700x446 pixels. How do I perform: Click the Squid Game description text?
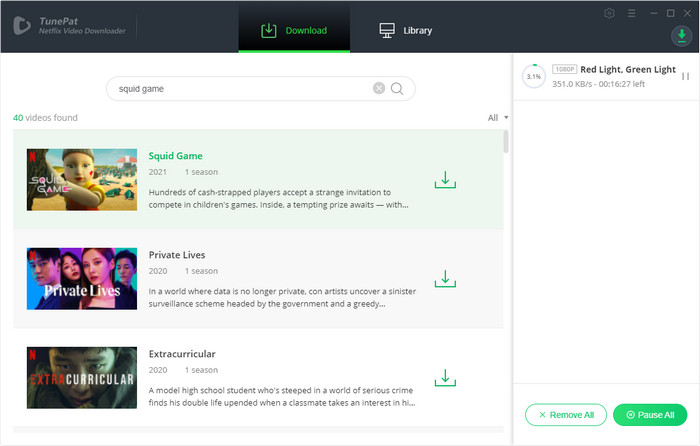point(279,199)
